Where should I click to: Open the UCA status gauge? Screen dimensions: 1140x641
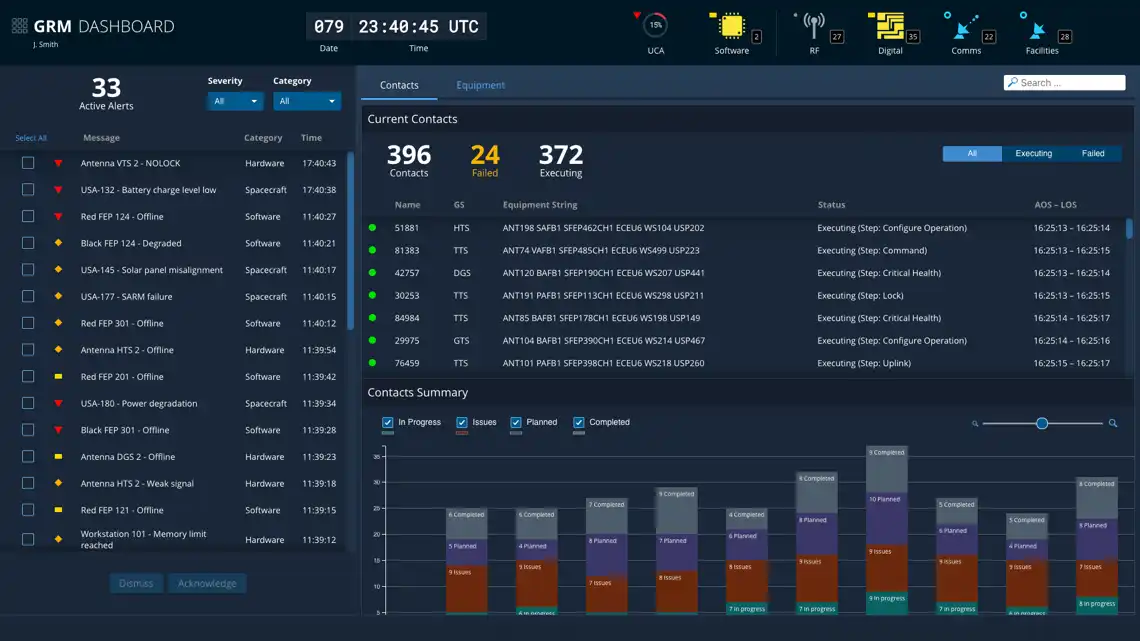[655, 25]
